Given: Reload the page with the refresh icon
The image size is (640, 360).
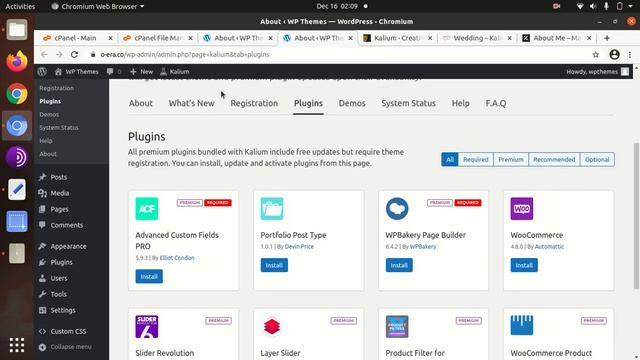Looking at the screenshot, I should 74,54.
